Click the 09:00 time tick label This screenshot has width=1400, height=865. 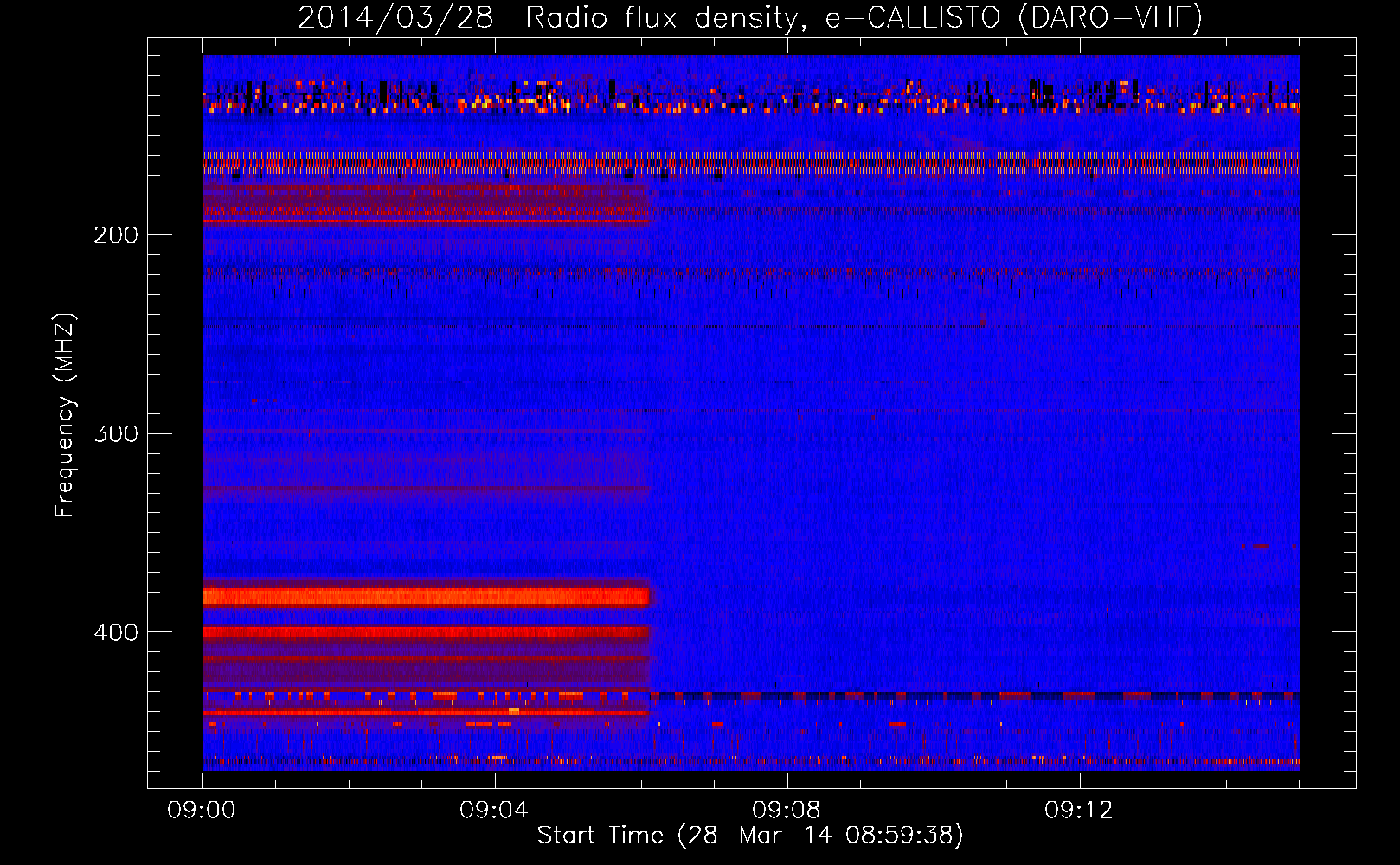coord(202,811)
